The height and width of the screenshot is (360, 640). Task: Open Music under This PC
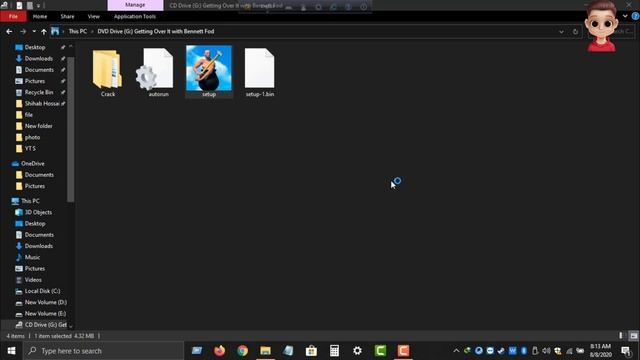tap(32, 257)
